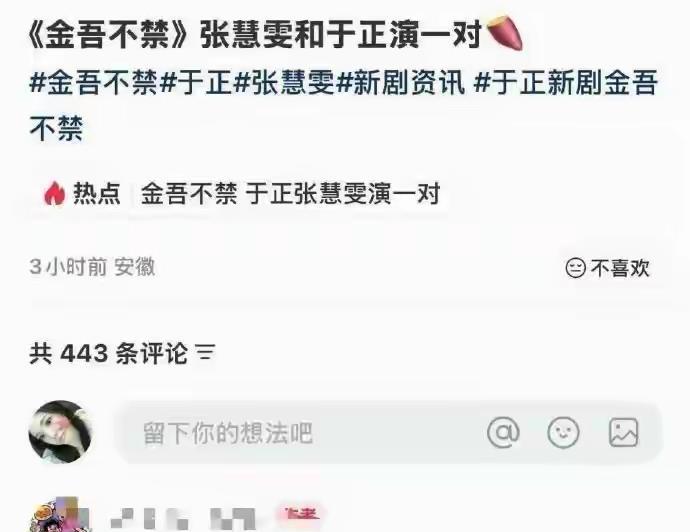
Task: Focus the 留下你的想法吧 comment field
Action: (x=388, y=433)
